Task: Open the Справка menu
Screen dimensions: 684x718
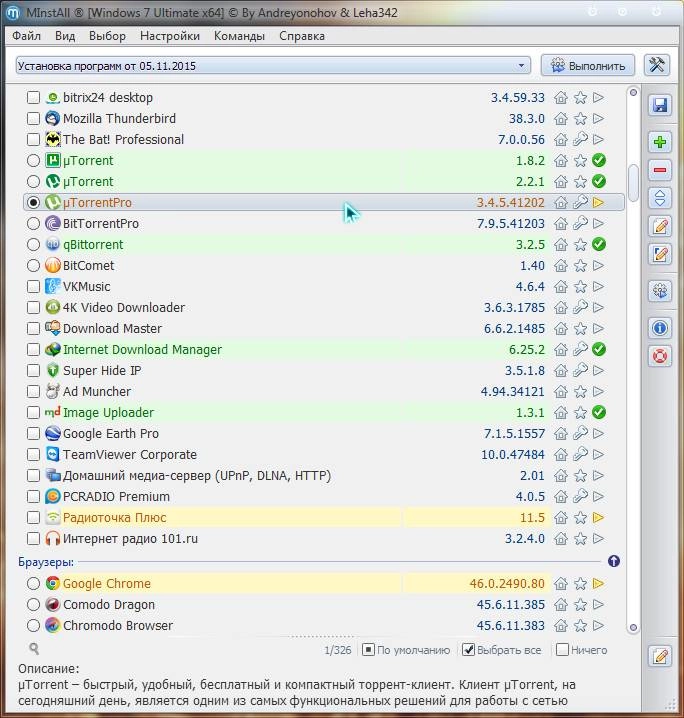Action: click(x=302, y=36)
